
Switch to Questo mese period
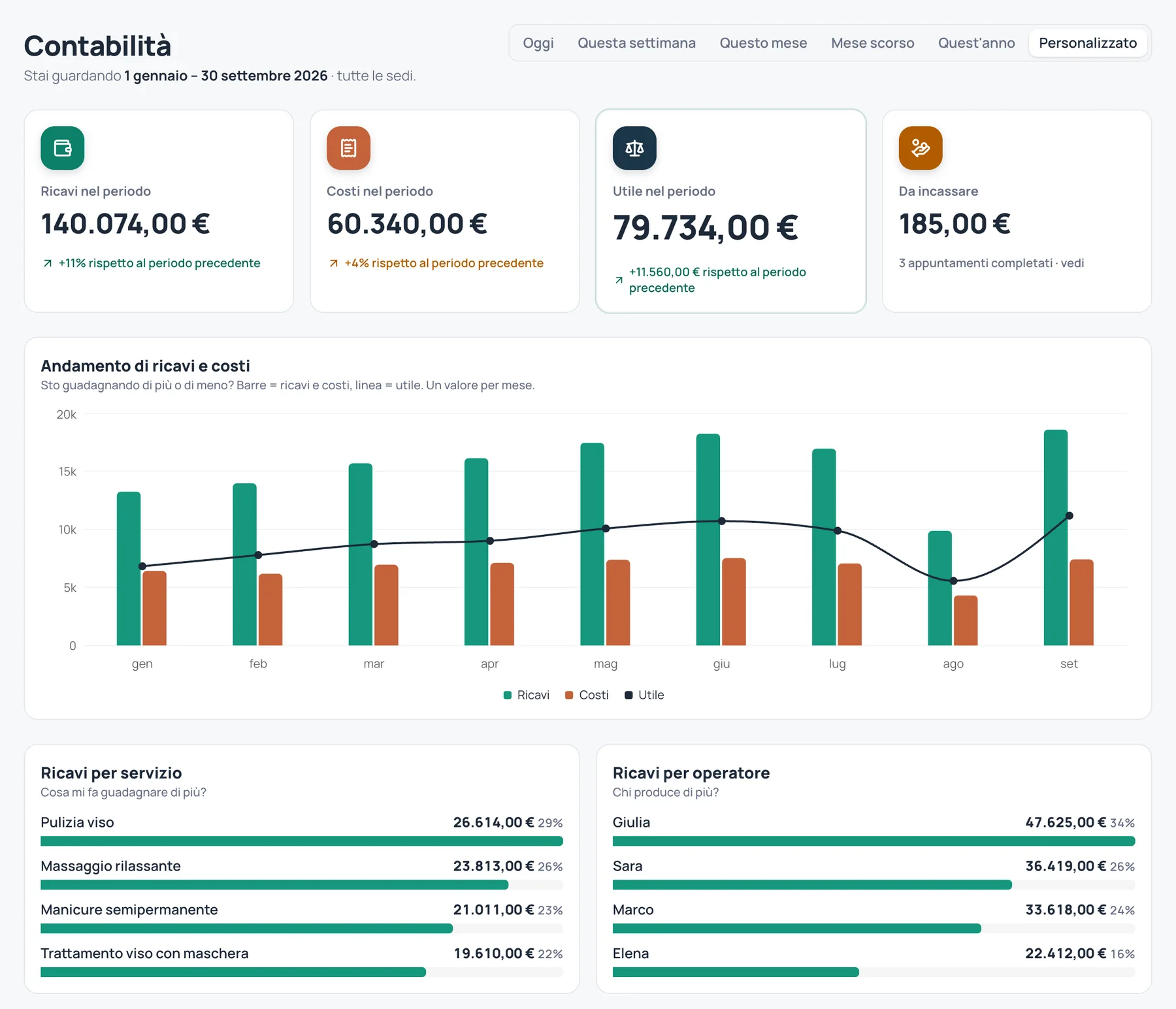click(x=763, y=43)
